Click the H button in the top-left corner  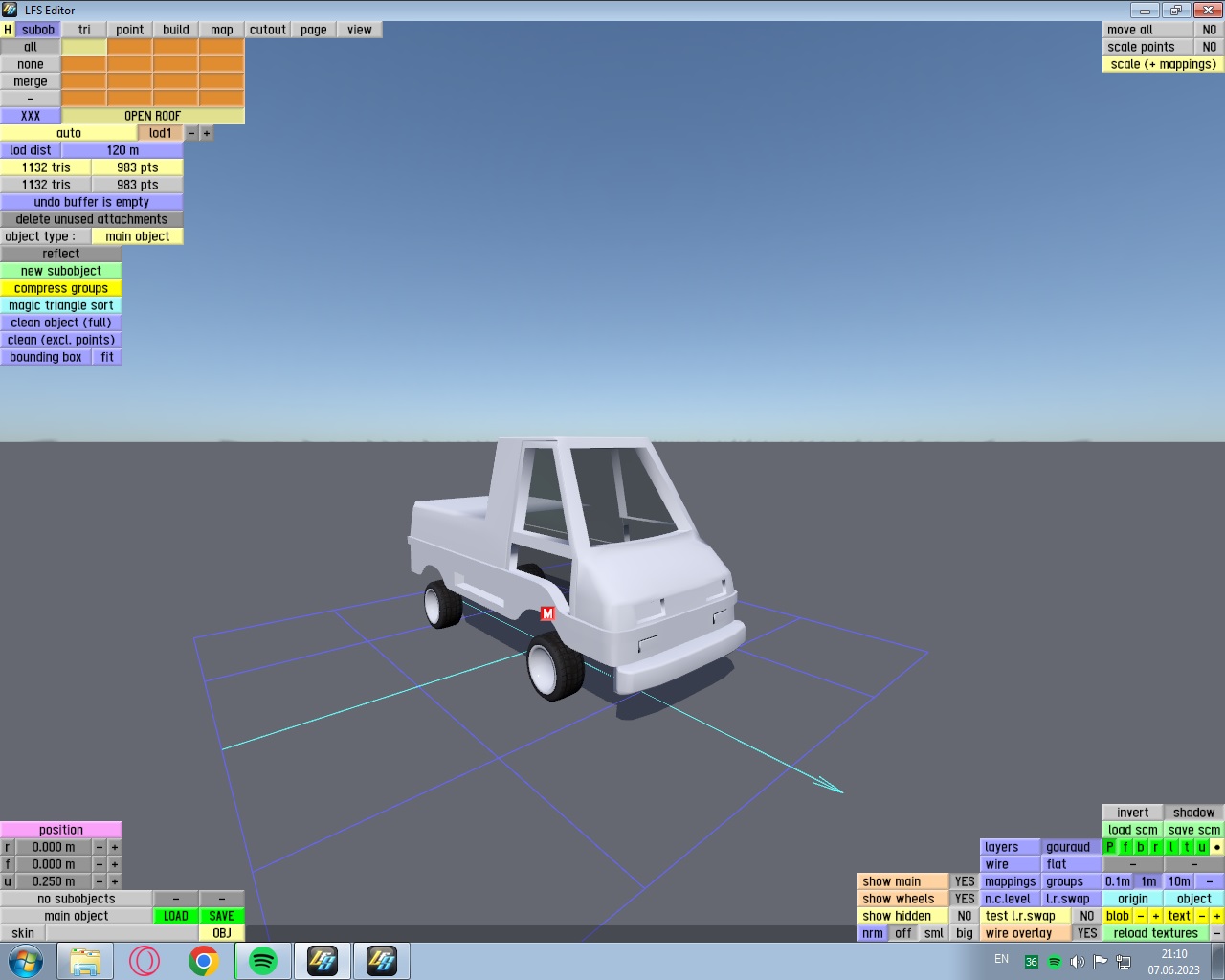(x=8, y=30)
